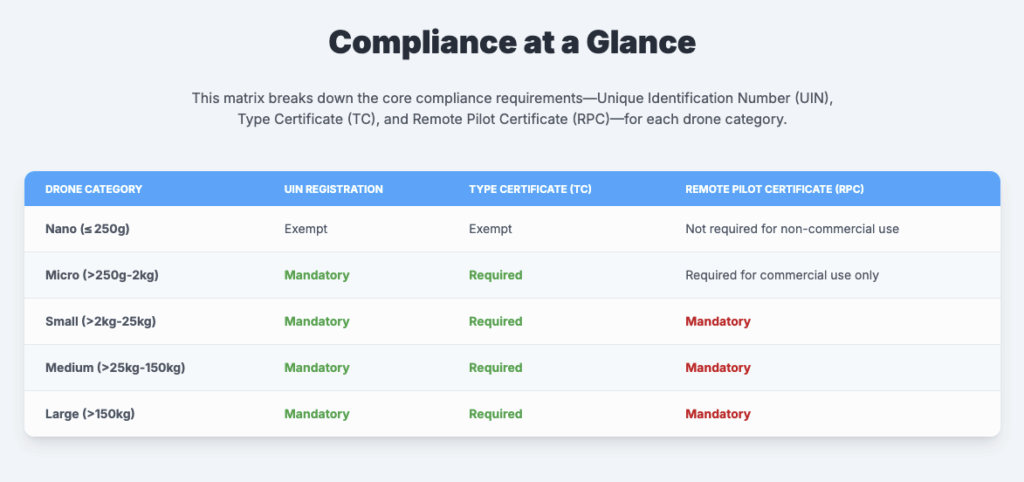Click the matrix description paragraph under the heading

click(x=511, y=110)
